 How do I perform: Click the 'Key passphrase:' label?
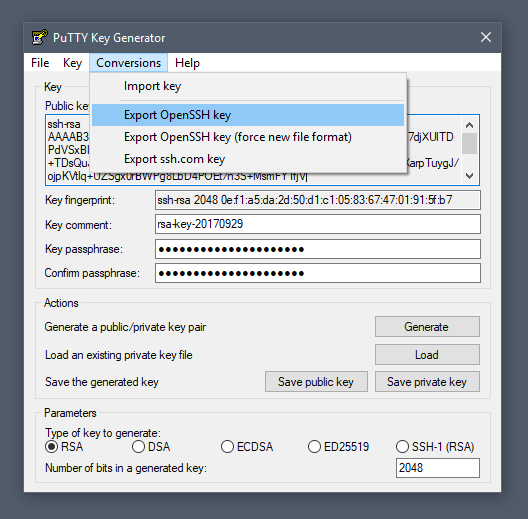click(84, 249)
